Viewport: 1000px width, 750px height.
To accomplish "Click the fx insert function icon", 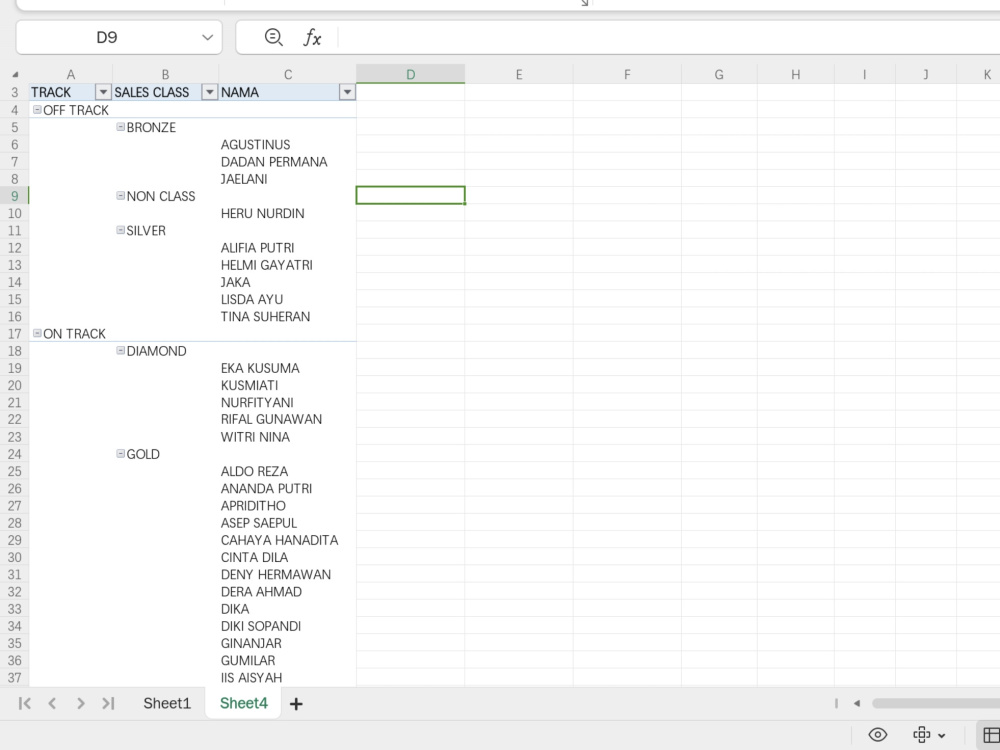I will (312, 38).
